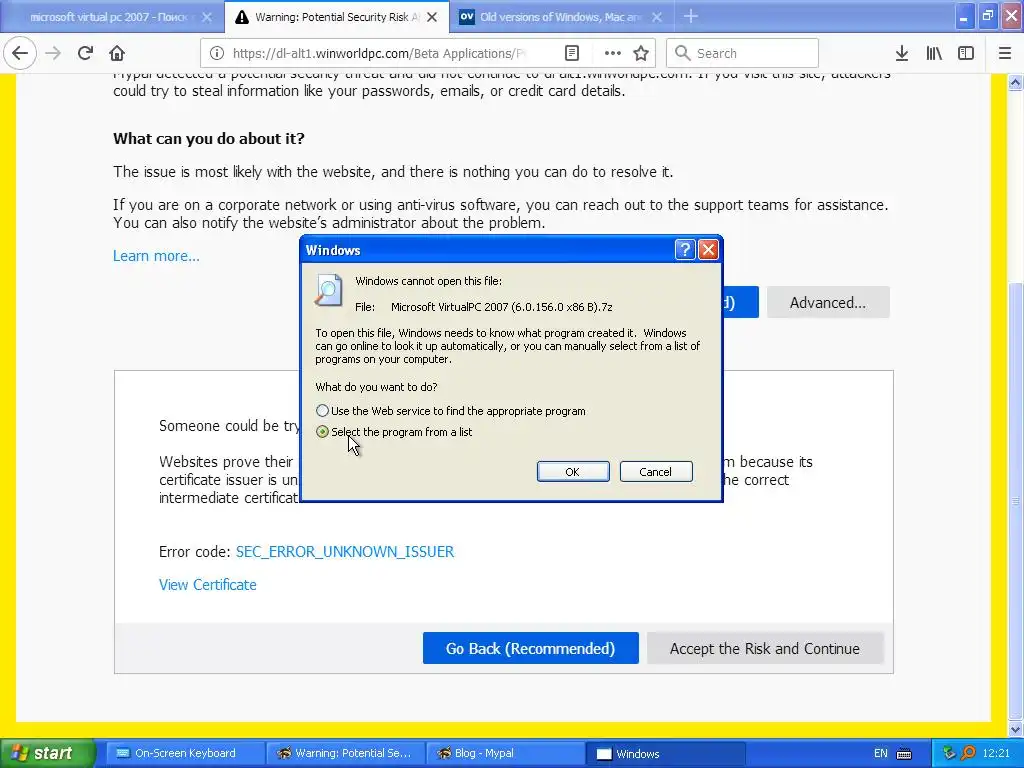1024x768 pixels.
Task: Click the file name 'Microsoft VirtualPC 2007' text
Action: [x=502, y=307]
